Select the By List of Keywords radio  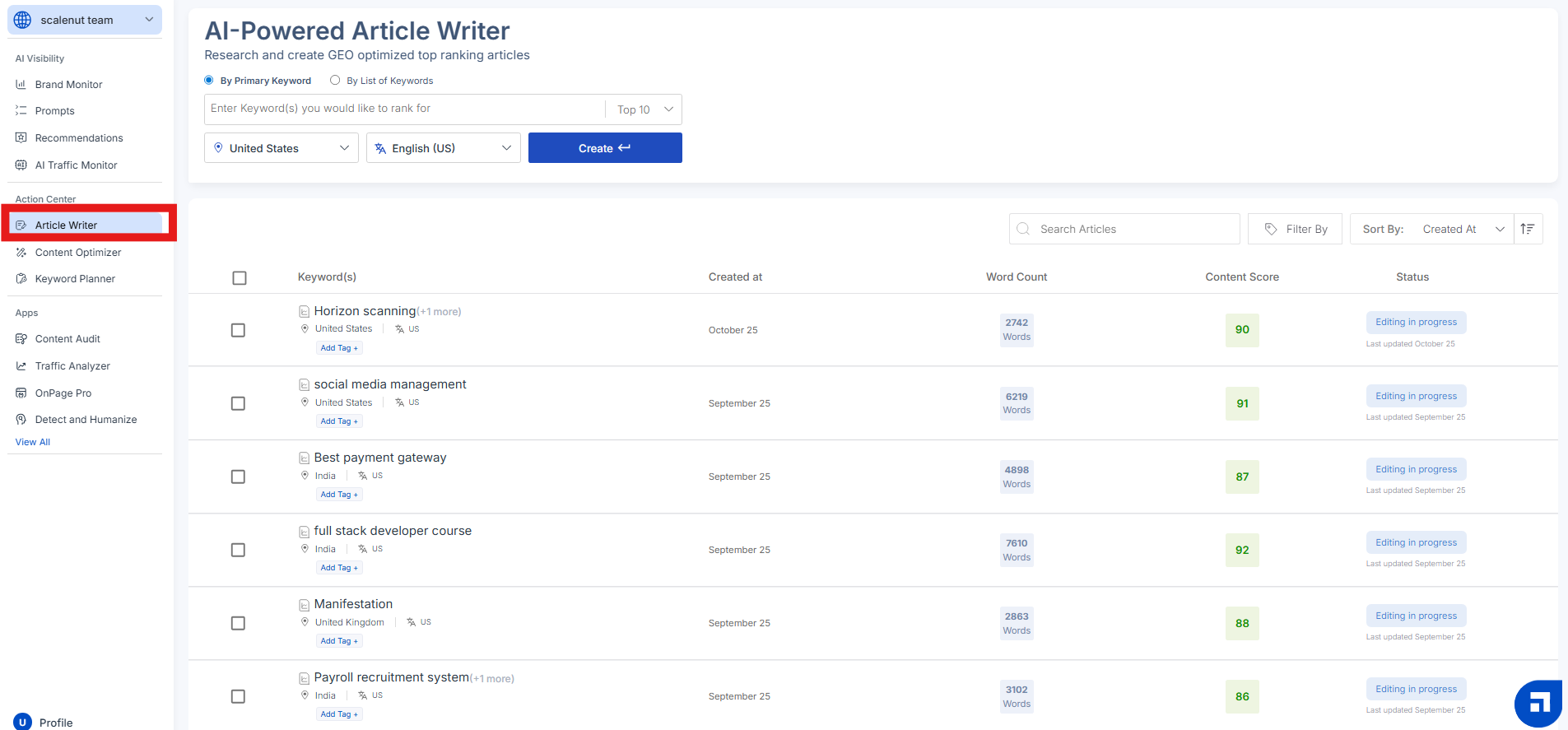coord(335,81)
